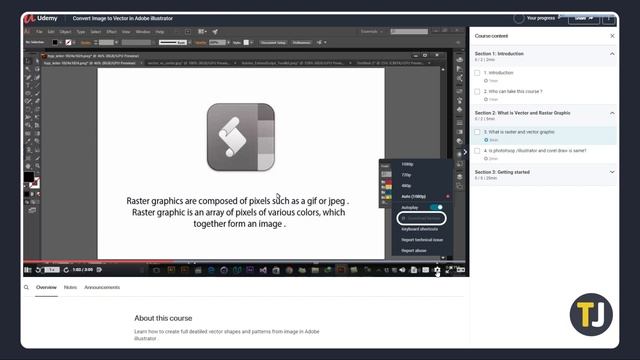Click the black fill swatch in control bar

tap(55, 42)
